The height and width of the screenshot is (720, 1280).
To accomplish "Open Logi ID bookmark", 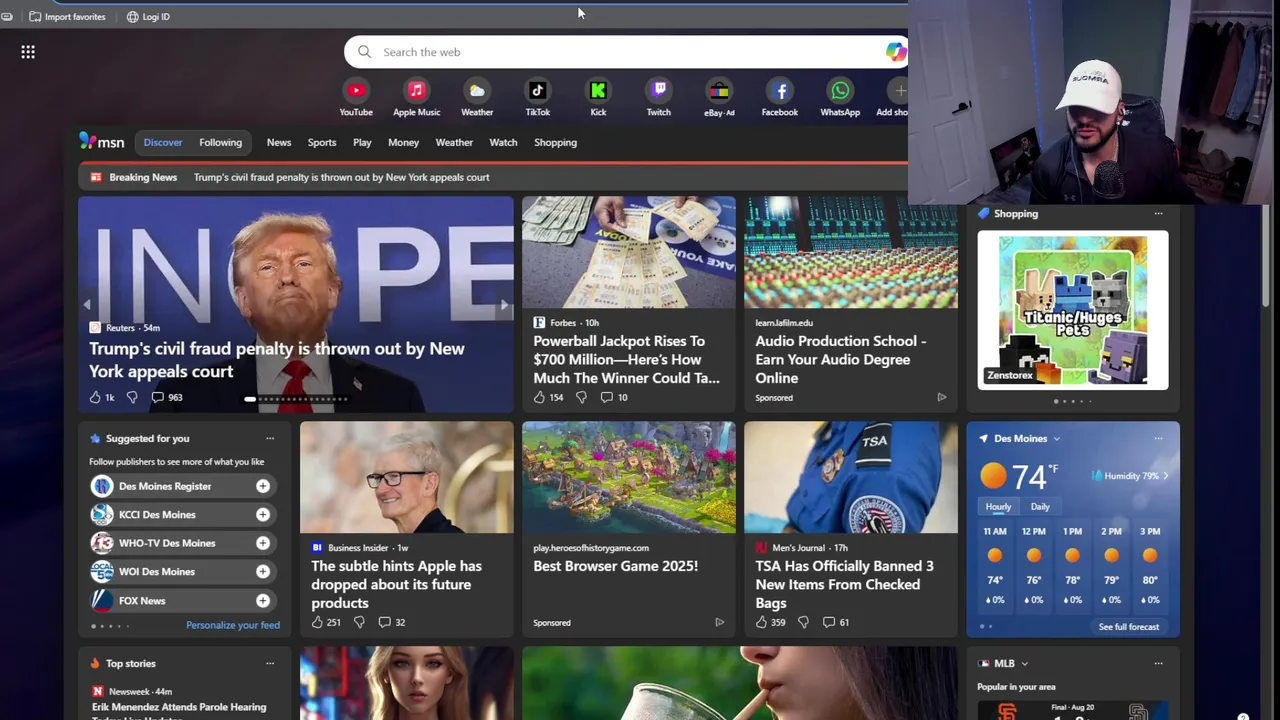I will [148, 17].
